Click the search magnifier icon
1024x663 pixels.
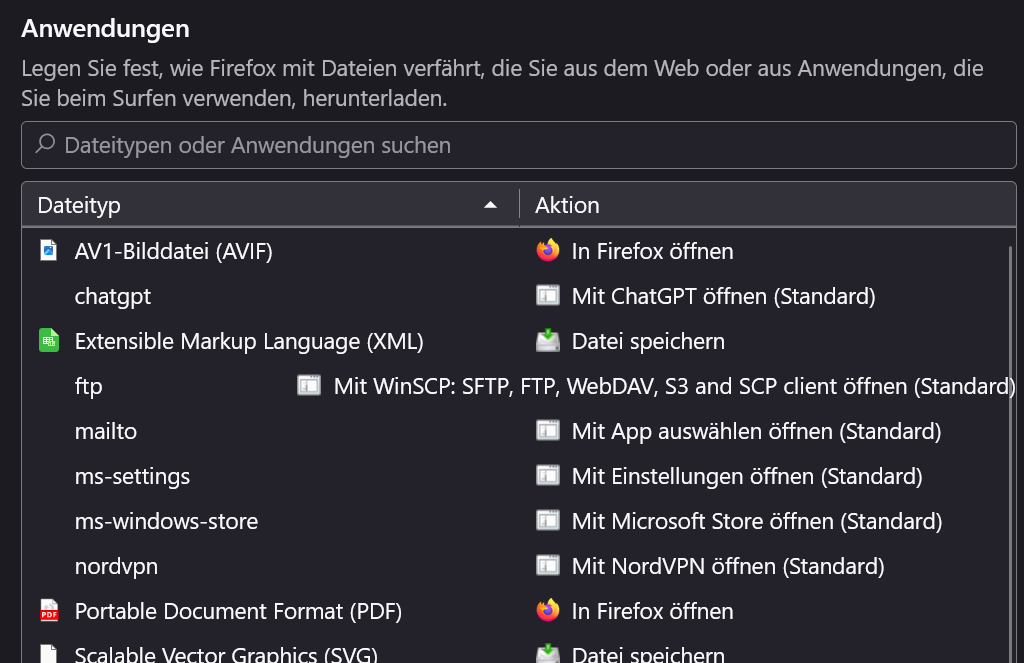tap(45, 144)
